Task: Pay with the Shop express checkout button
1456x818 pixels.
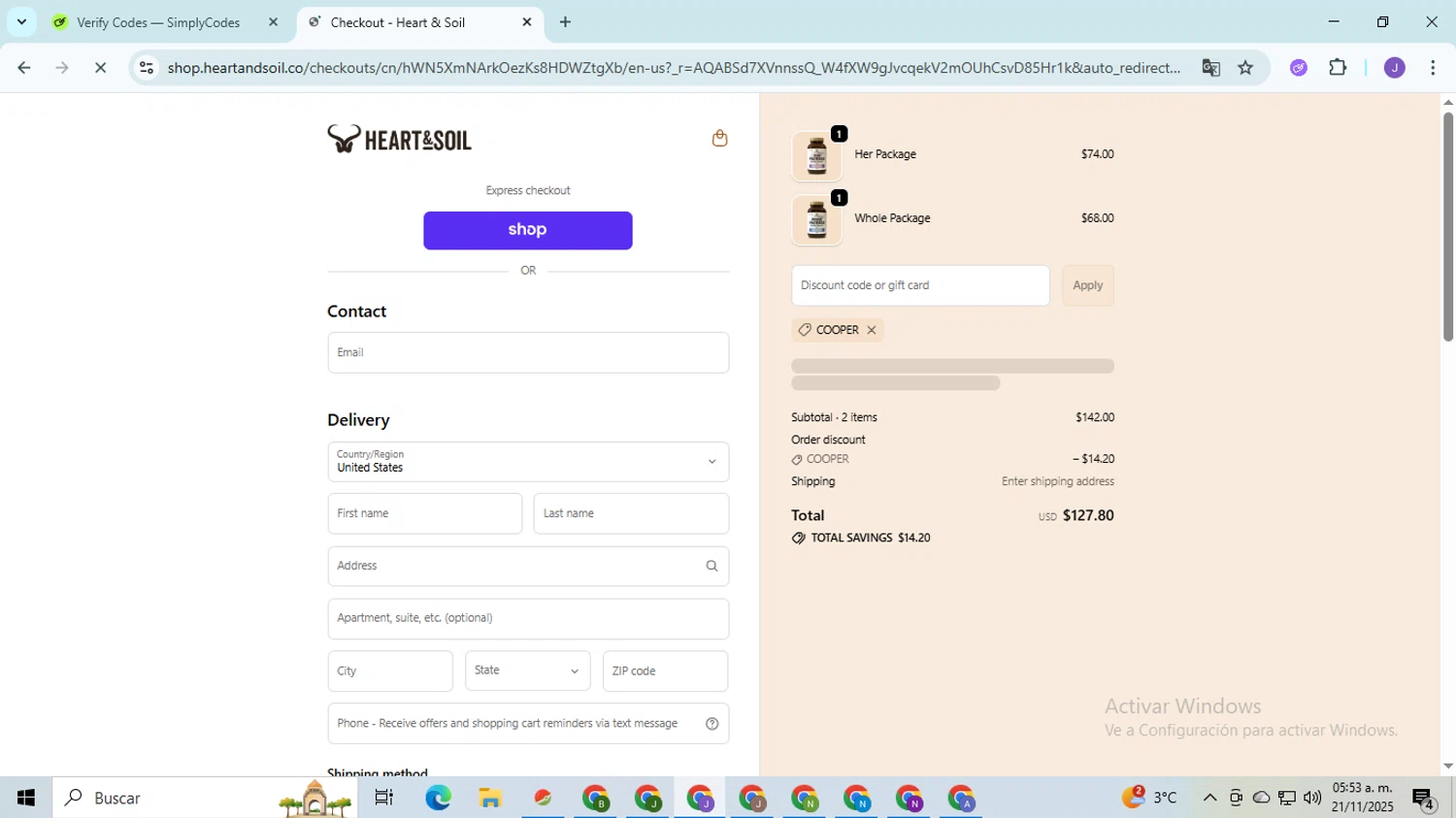Action: click(x=528, y=230)
